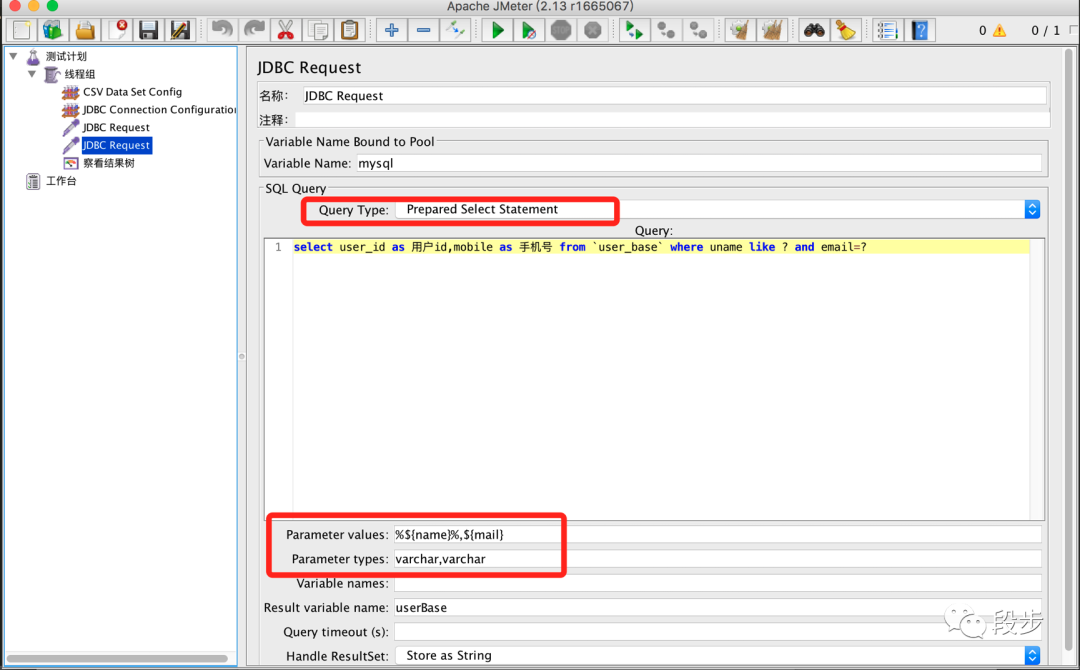Select 测试计划 in the tree
This screenshot has width=1080, height=670.
[x=66, y=56]
